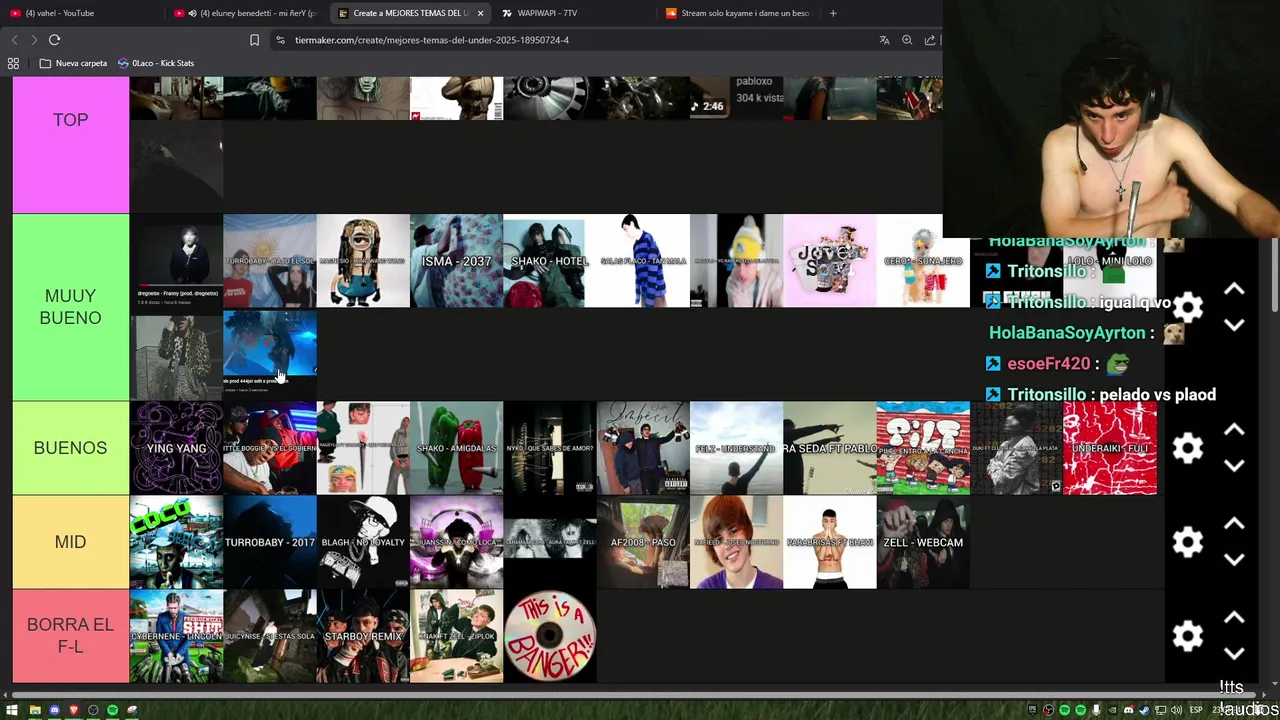Screen dimensions: 1280x720
Task: Move BORRA EL F-L tier up with arrow
Action: pyautogui.click(x=1234, y=618)
